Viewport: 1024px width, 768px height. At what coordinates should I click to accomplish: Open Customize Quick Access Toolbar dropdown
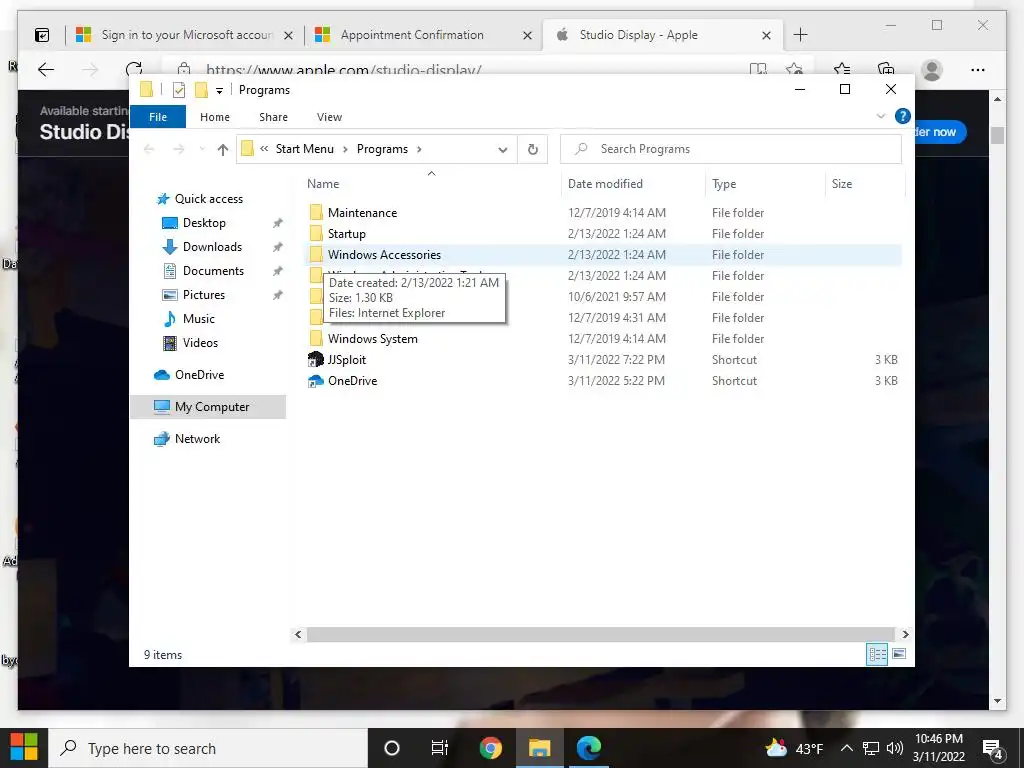coord(219,91)
